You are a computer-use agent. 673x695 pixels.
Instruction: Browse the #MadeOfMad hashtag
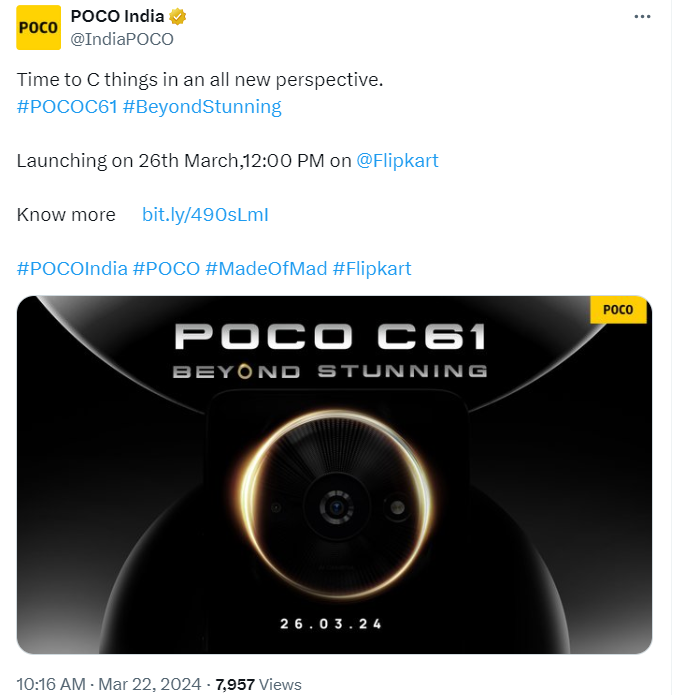pos(266,268)
